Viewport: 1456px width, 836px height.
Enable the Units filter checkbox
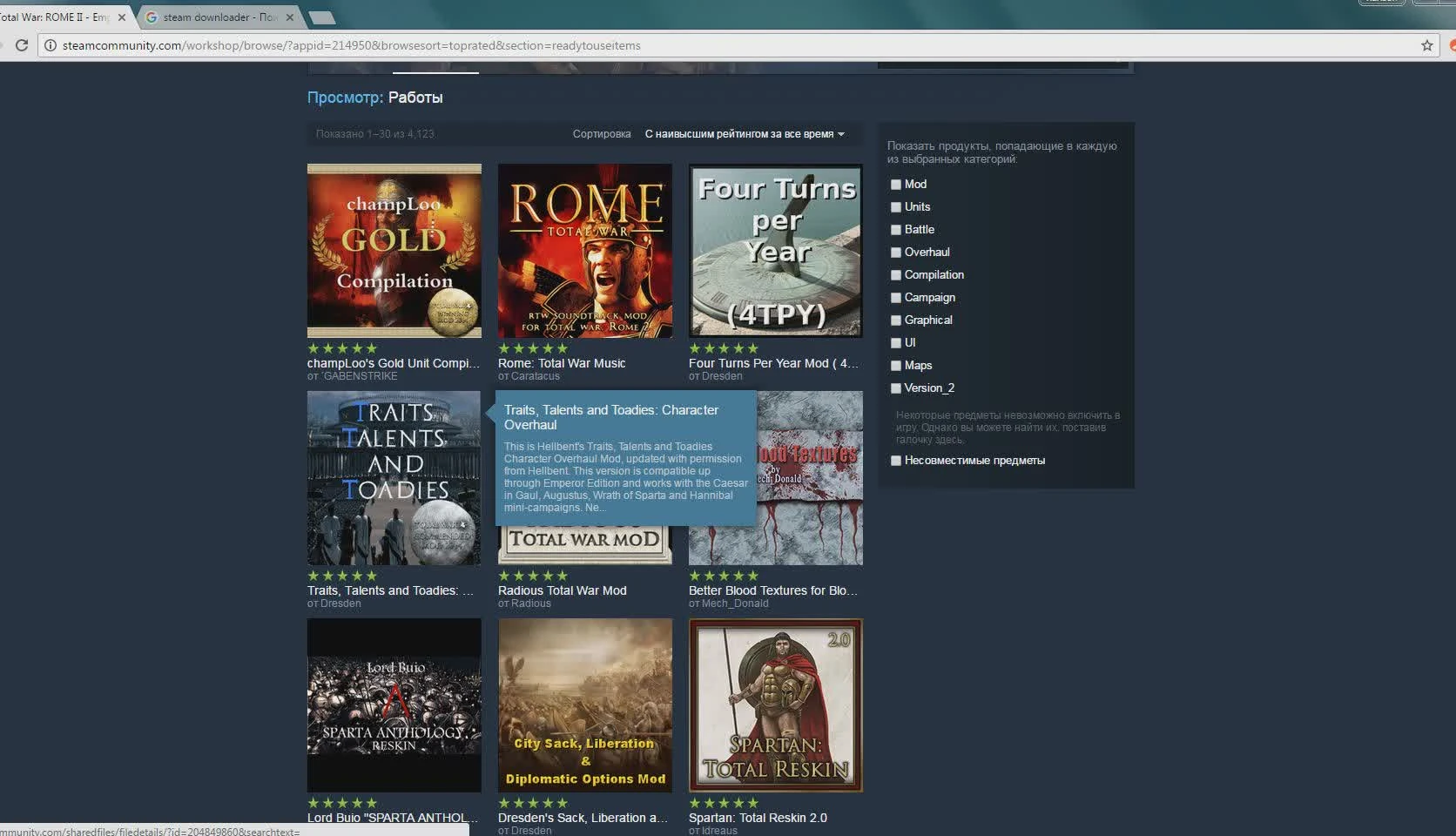click(x=896, y=207)
